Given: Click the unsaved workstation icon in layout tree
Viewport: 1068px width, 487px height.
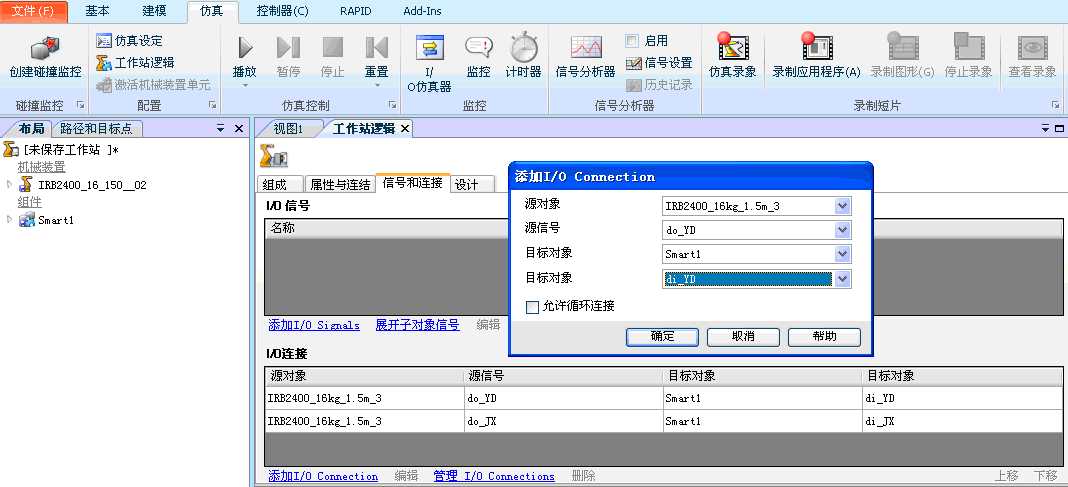Looking at the screenshot, I should tap(11, 149).
